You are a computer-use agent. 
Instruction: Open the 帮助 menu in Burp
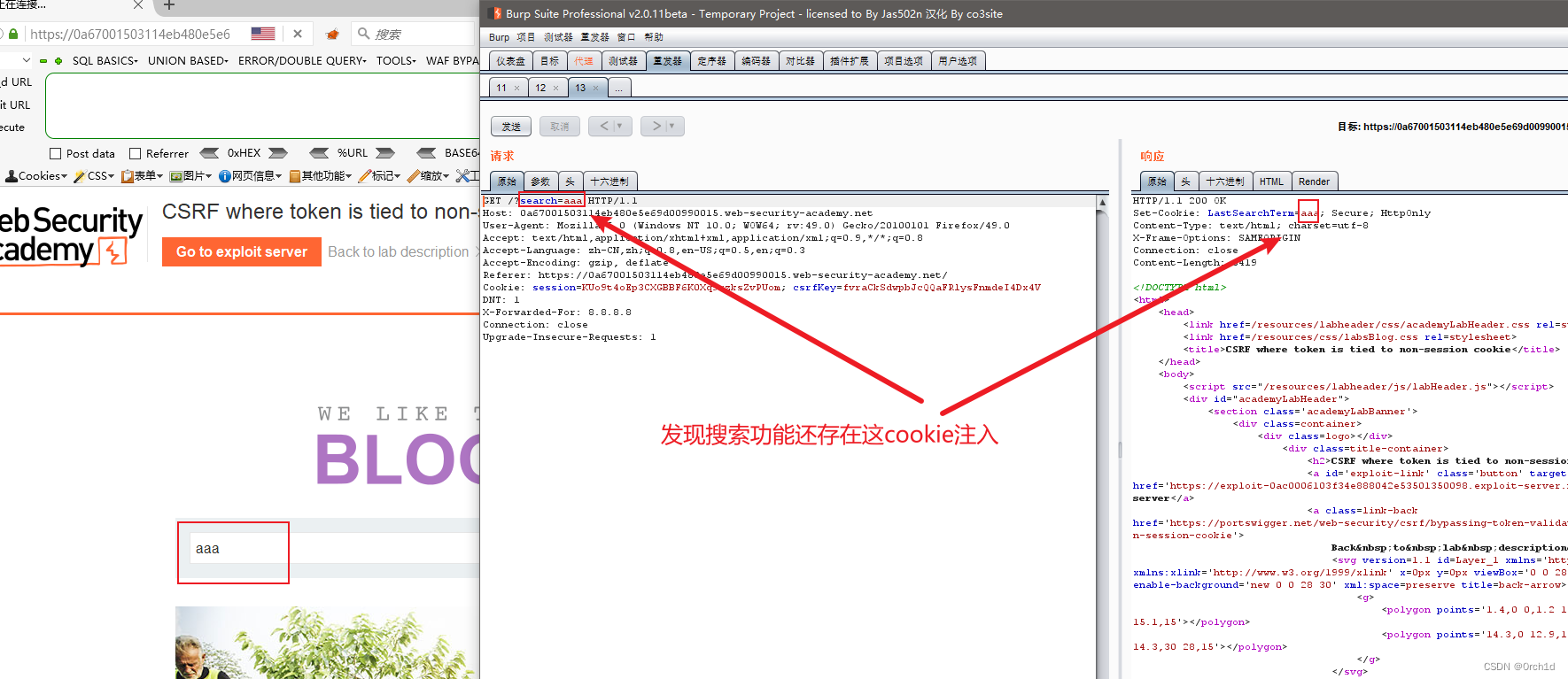point(654,37)
